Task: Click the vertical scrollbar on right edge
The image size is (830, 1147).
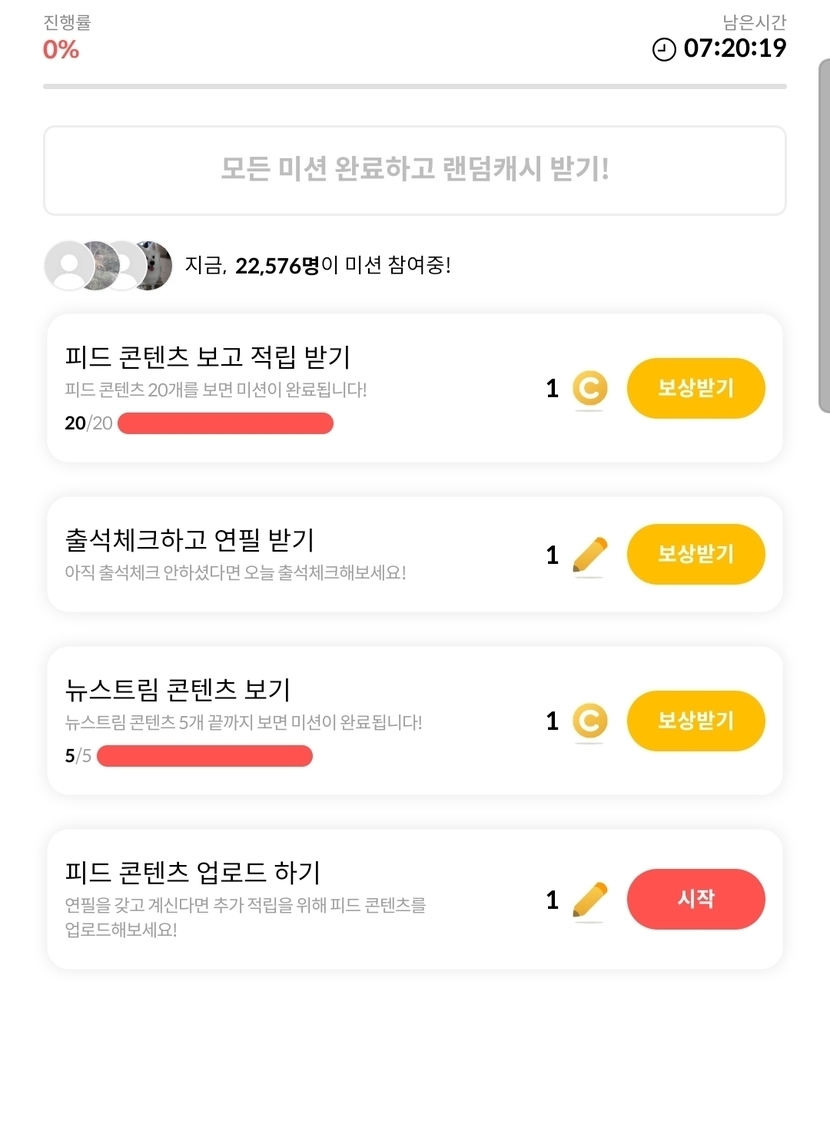Action: point(823,235)
